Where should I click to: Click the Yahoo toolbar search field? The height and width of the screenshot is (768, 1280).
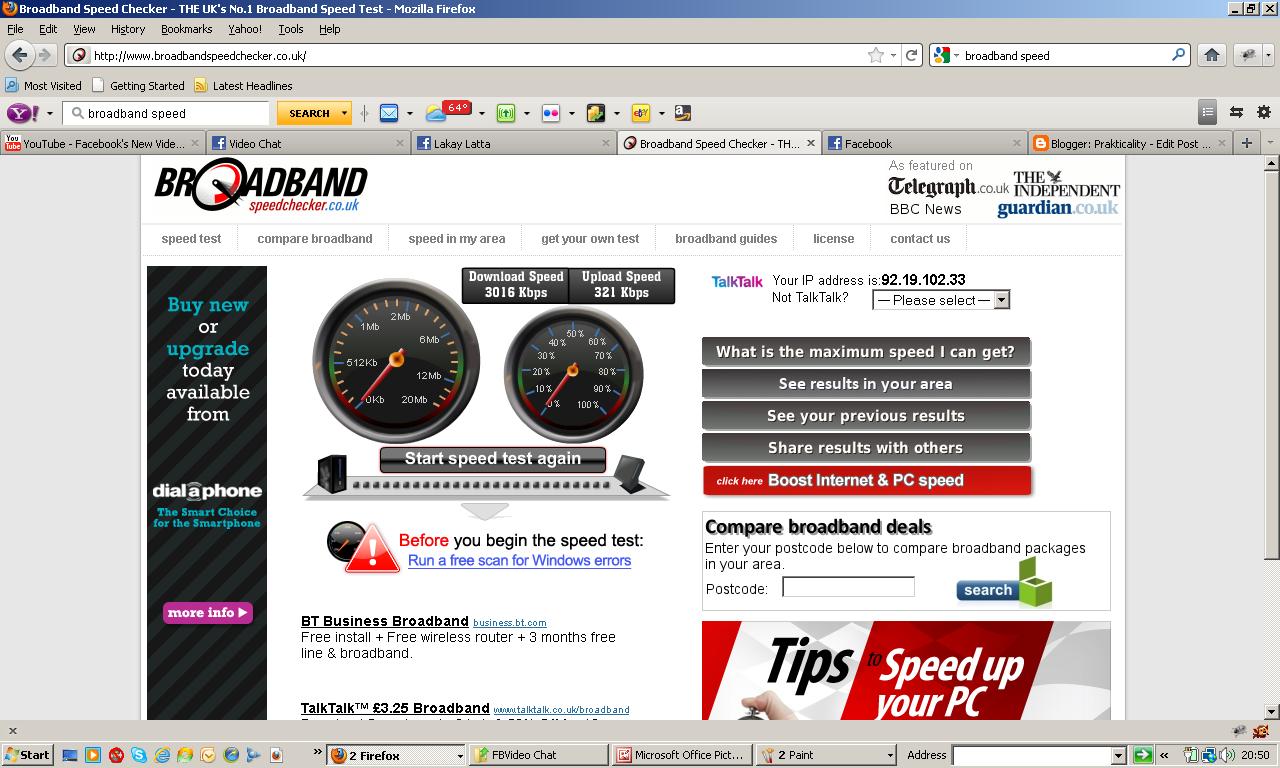pos(166,113)
